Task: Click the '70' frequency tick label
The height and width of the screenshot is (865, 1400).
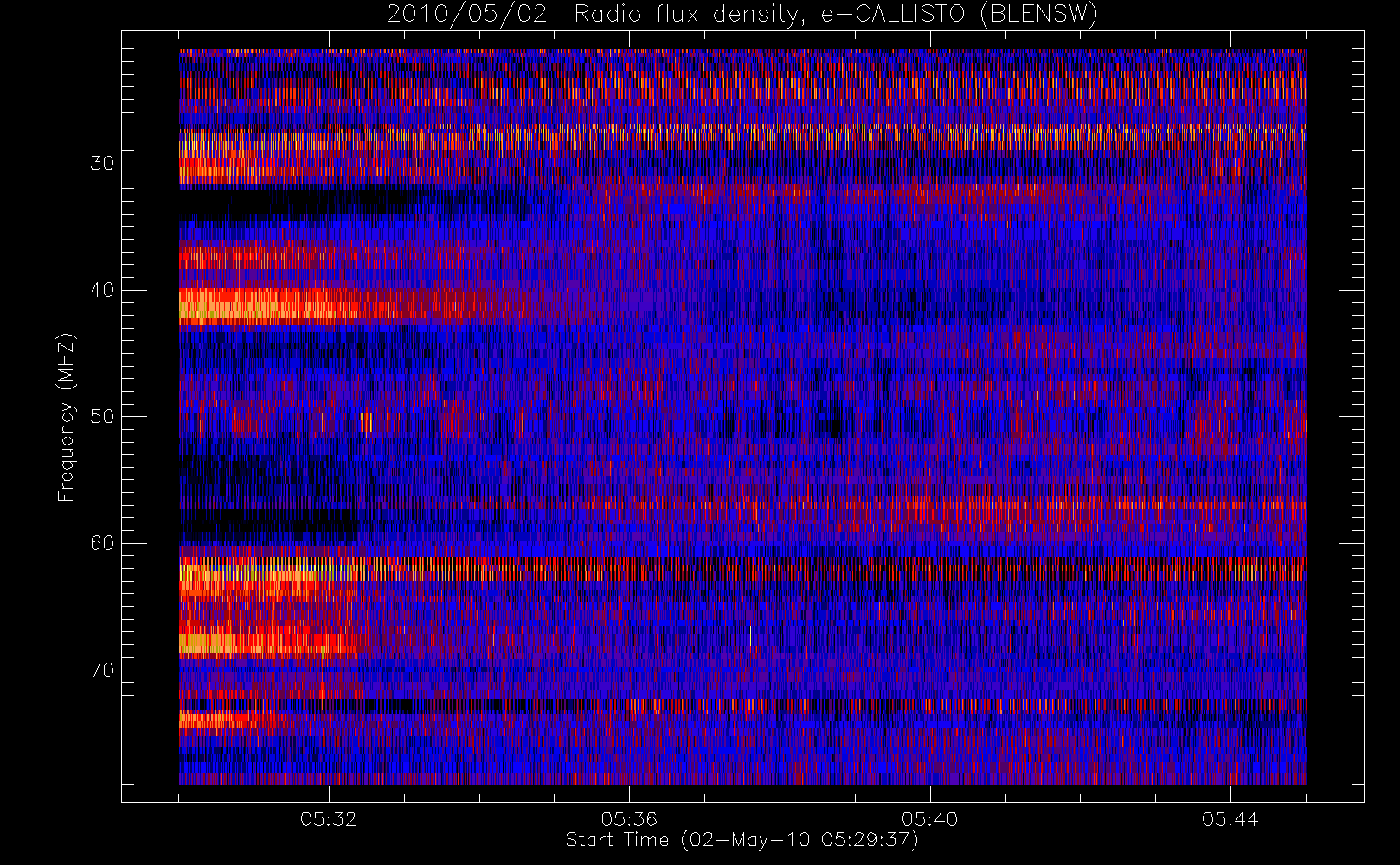Action: 102,670
